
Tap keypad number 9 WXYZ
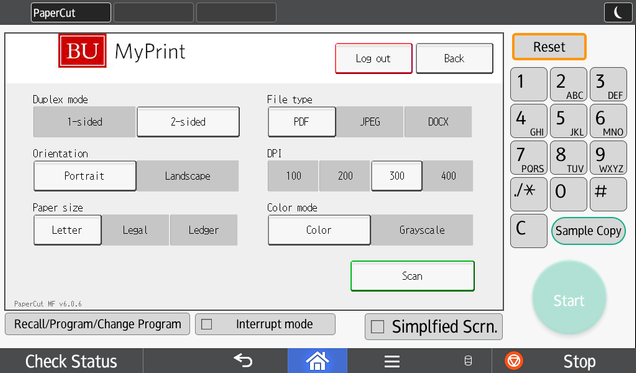click(x=608, y=158)
